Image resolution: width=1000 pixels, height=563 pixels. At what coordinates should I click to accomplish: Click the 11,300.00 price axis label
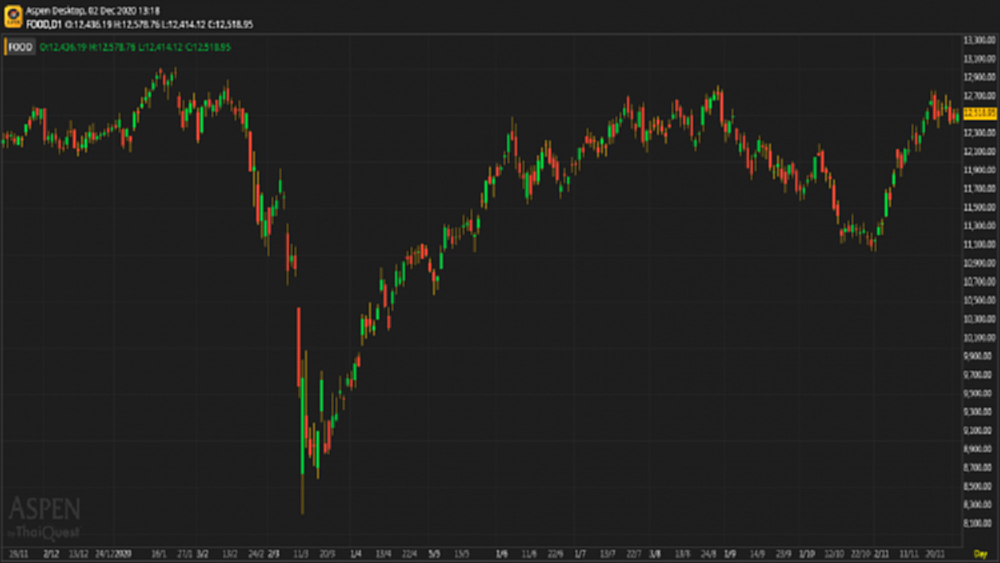[980, 226]
